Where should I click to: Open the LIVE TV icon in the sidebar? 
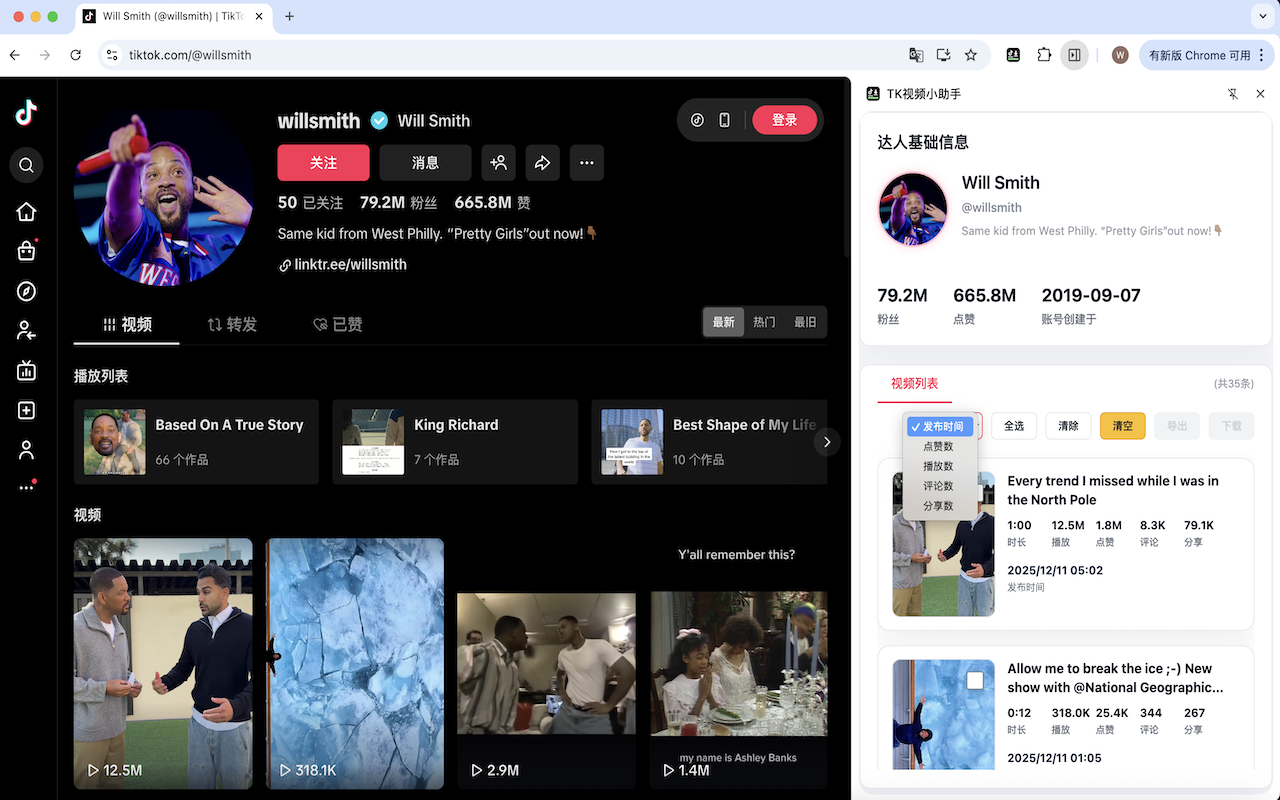(27, 371)
